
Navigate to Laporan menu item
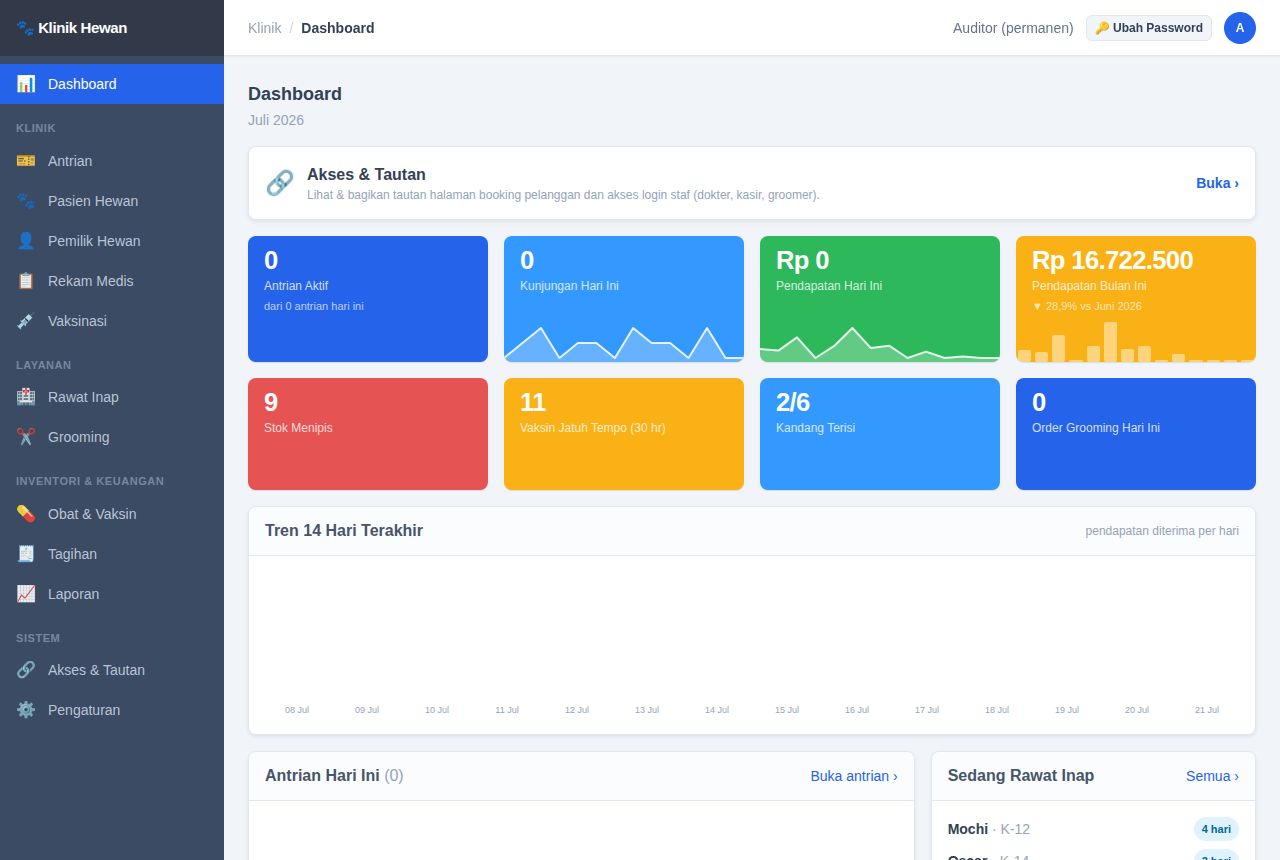click(x=112, y=594)
